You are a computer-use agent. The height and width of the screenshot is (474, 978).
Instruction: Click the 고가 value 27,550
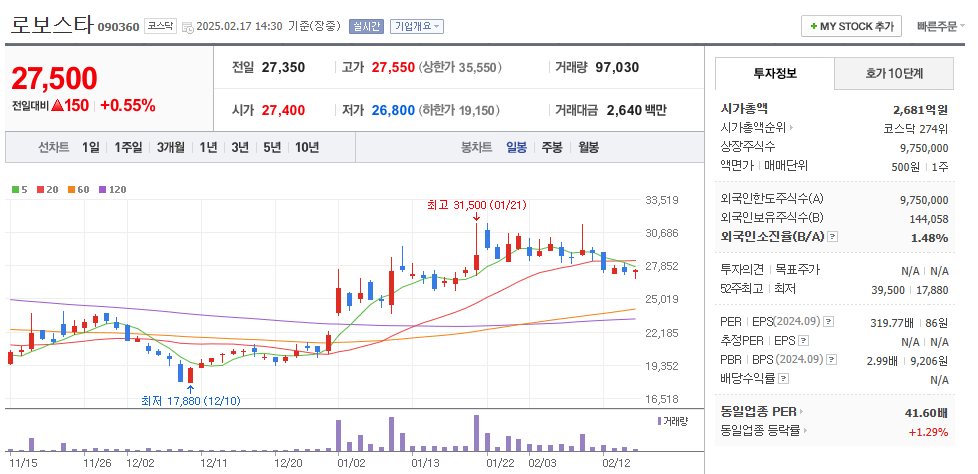point(393,67)
